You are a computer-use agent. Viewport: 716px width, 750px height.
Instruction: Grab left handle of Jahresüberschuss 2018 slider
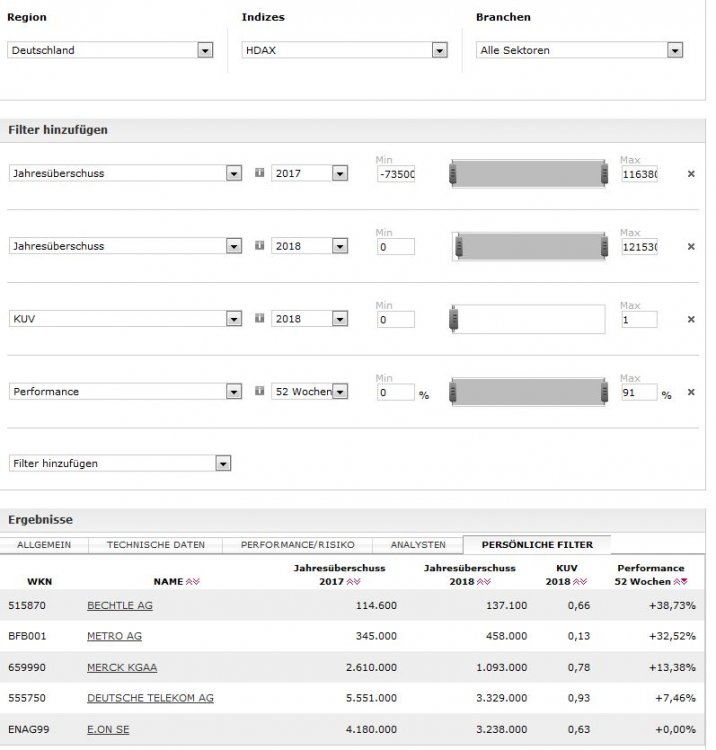[459, 247]
